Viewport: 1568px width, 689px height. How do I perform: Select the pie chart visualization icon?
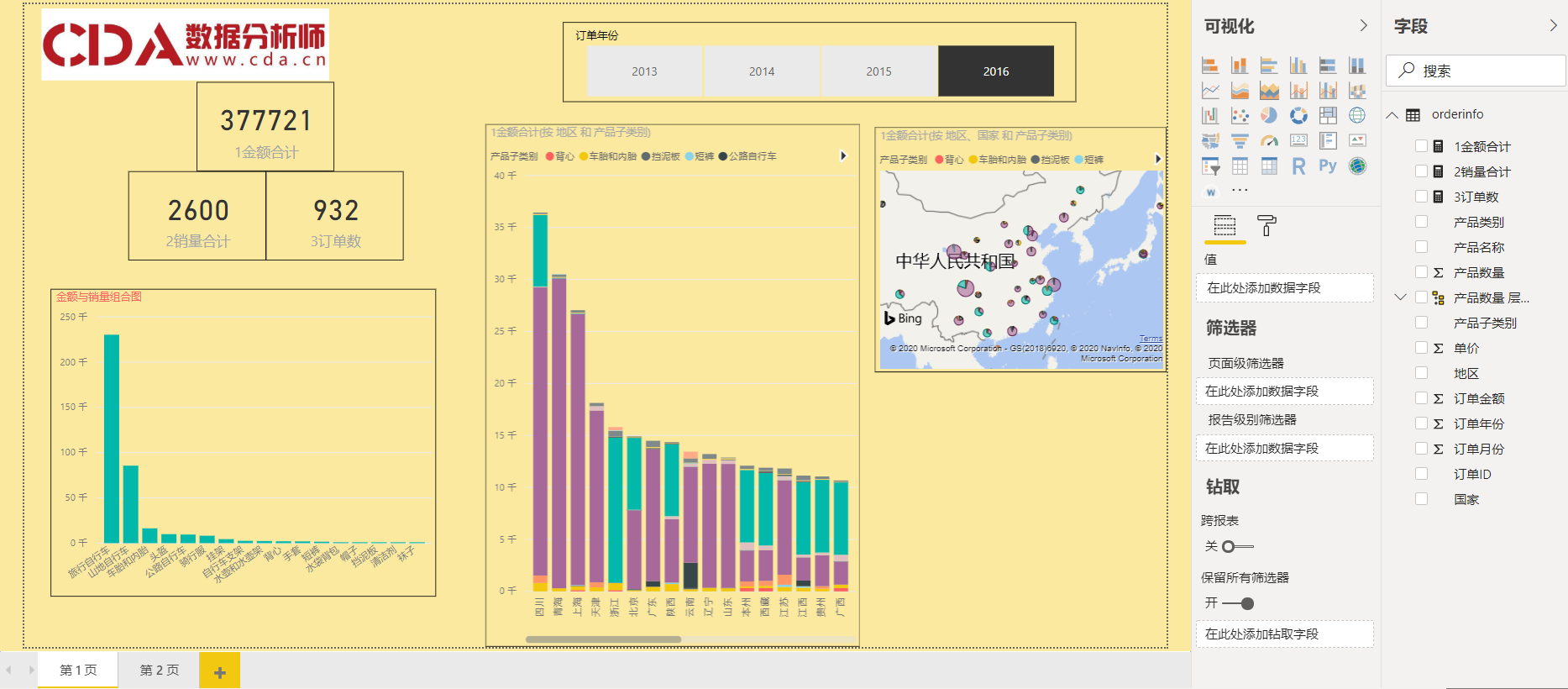1269,115
